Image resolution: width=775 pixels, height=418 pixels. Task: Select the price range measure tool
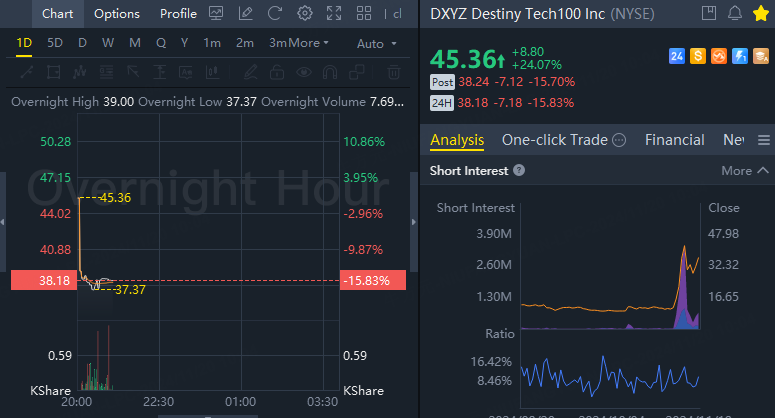point(159,73)
